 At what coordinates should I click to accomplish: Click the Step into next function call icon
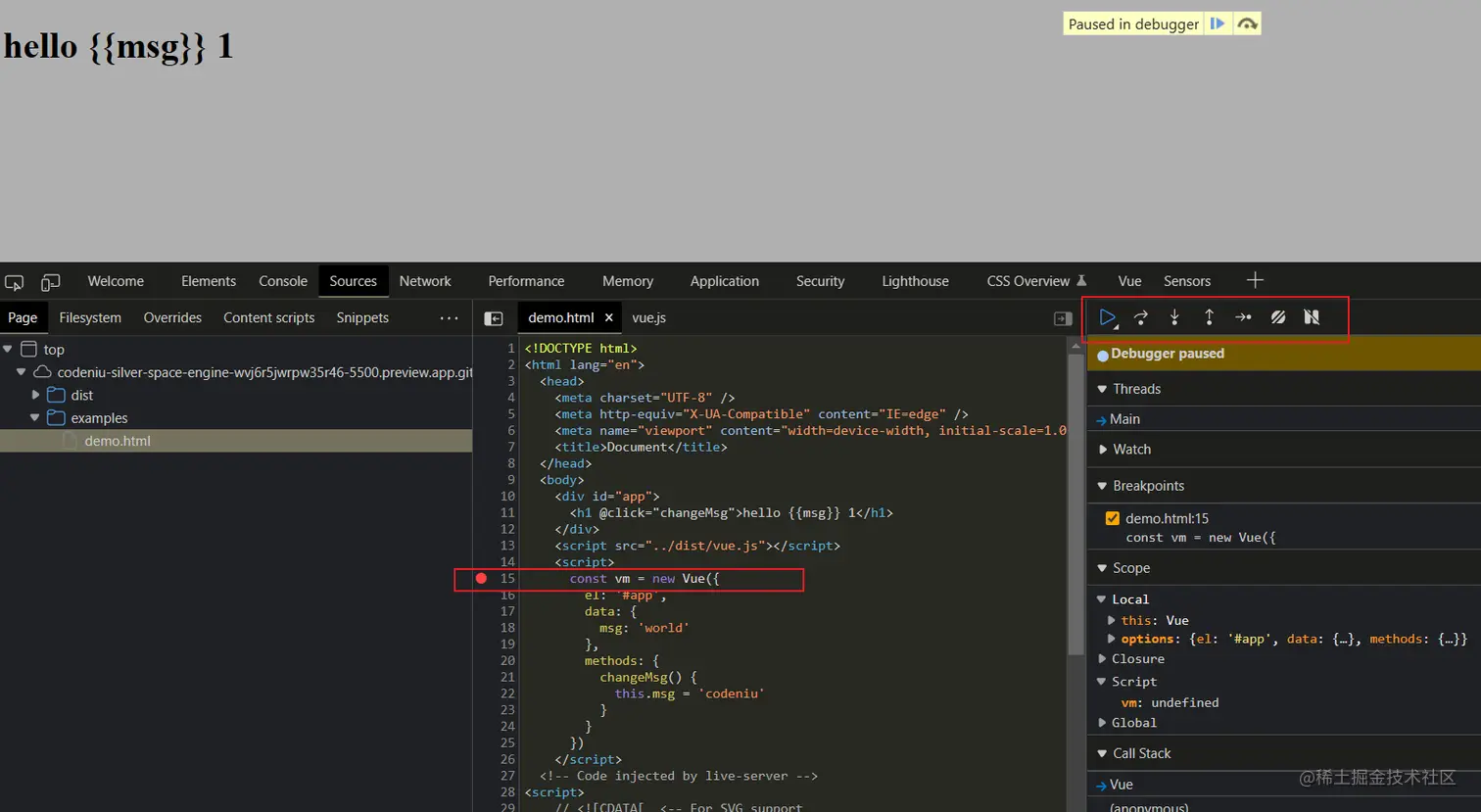[x=1174, y=317]
